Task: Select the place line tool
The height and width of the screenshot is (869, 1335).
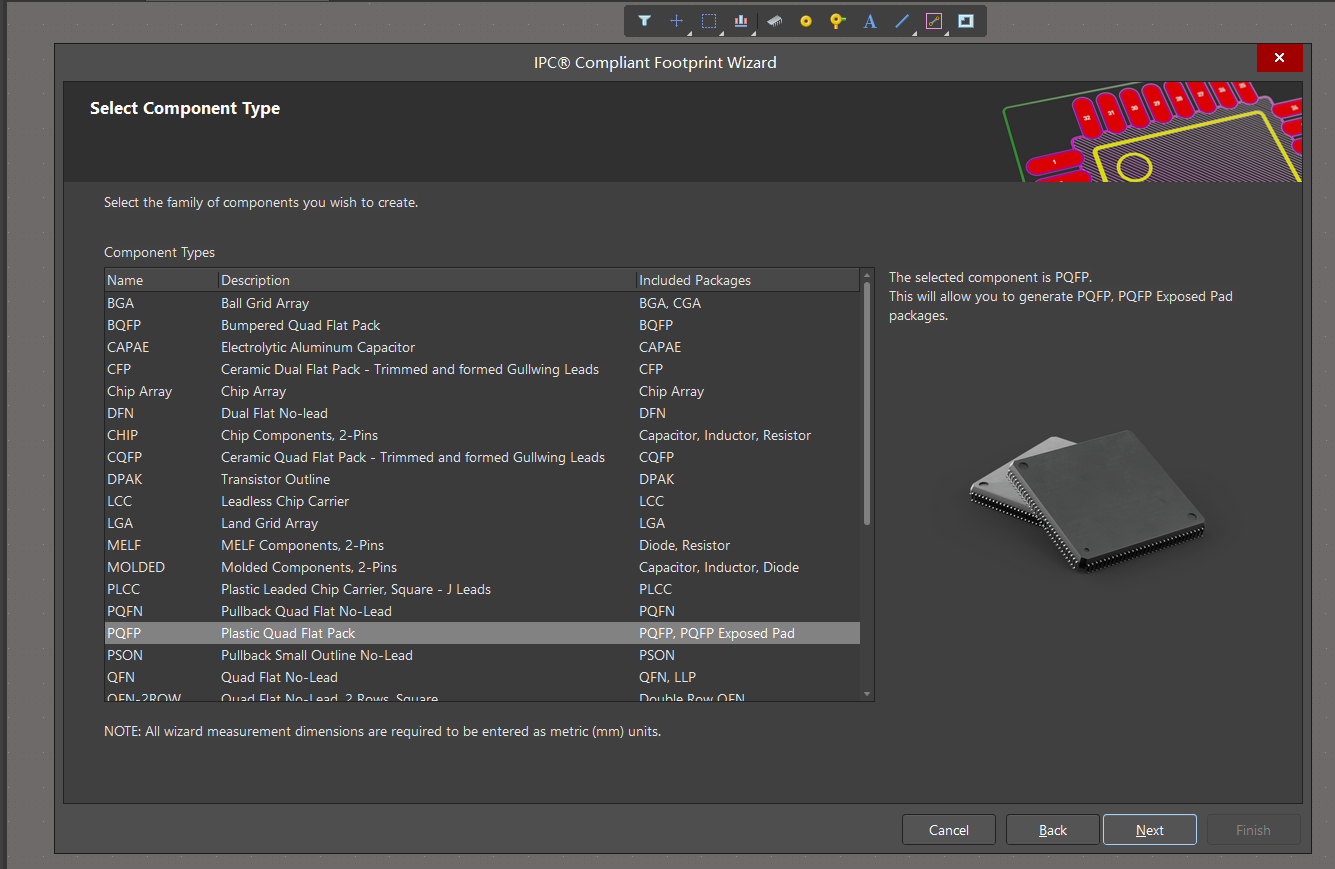Action: coord(902,21)
